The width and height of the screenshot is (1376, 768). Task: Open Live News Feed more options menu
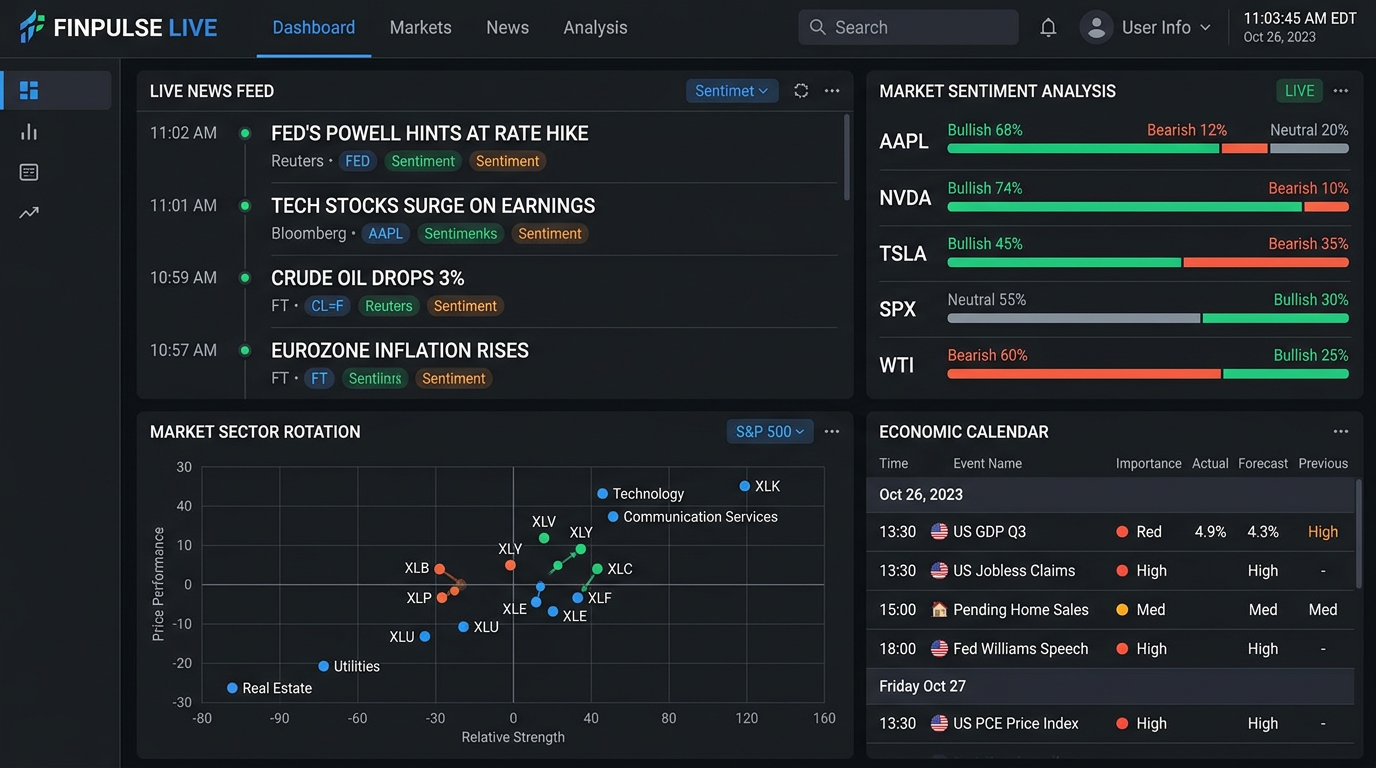[832, 91]
